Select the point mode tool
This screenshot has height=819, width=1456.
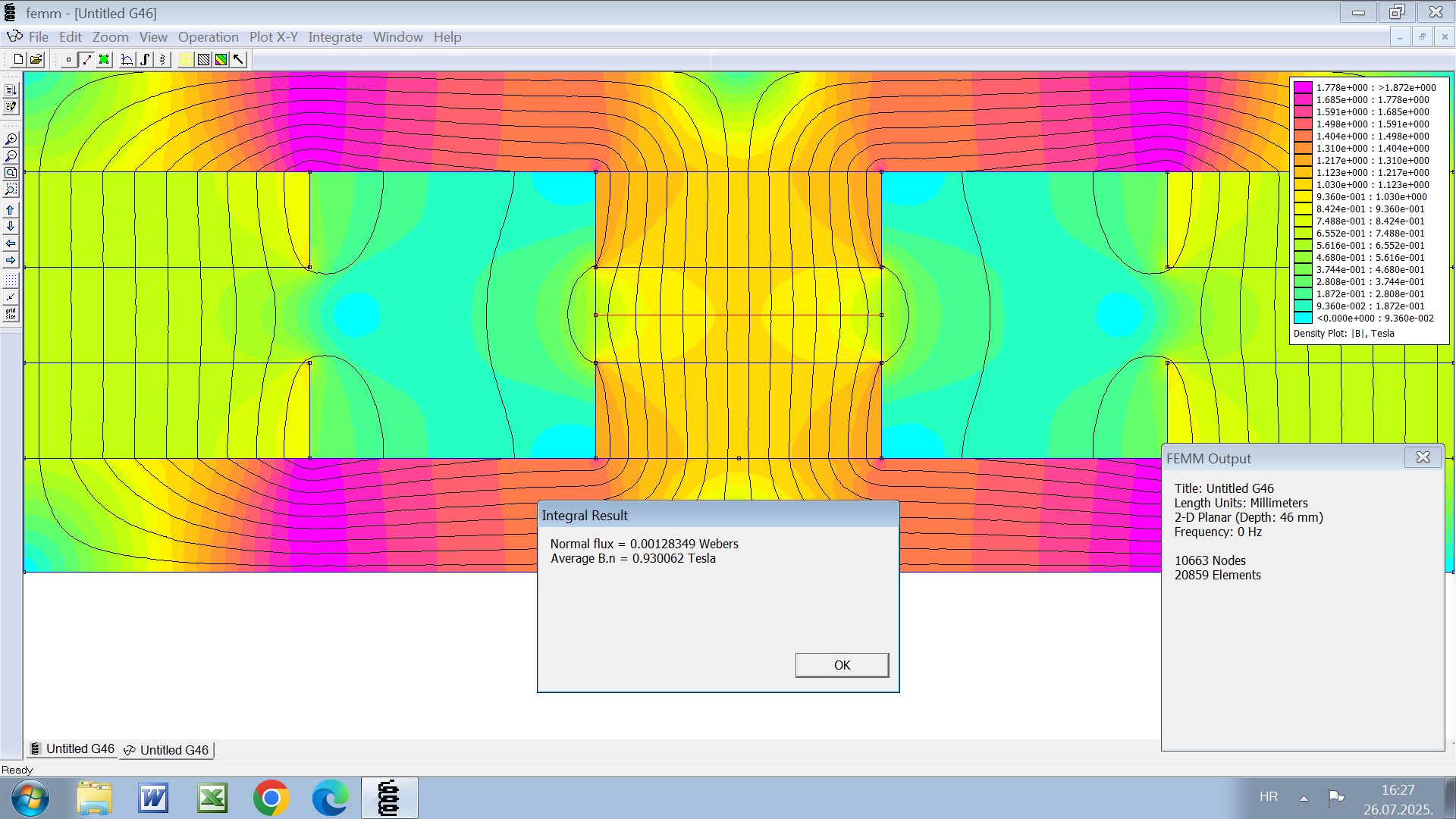(x=68, y=60)
